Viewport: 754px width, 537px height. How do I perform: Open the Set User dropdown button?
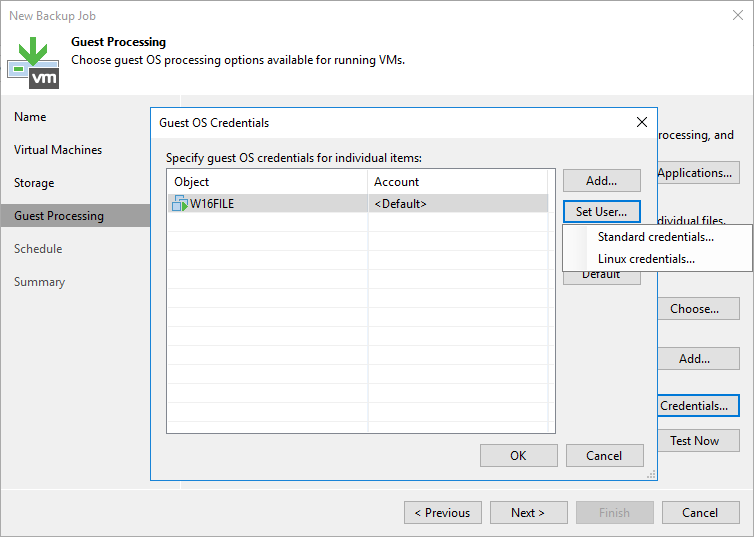601,212
